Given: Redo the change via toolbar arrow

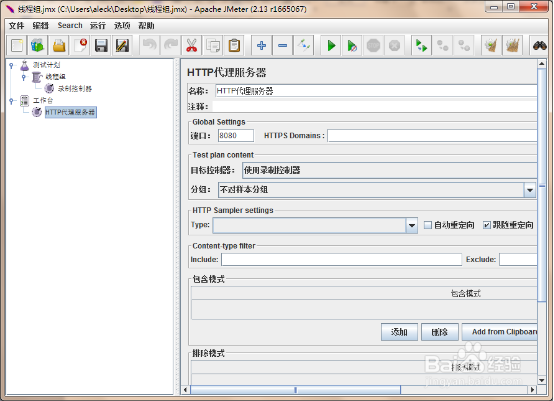Looking at the screenshot, I should (171, 46).
